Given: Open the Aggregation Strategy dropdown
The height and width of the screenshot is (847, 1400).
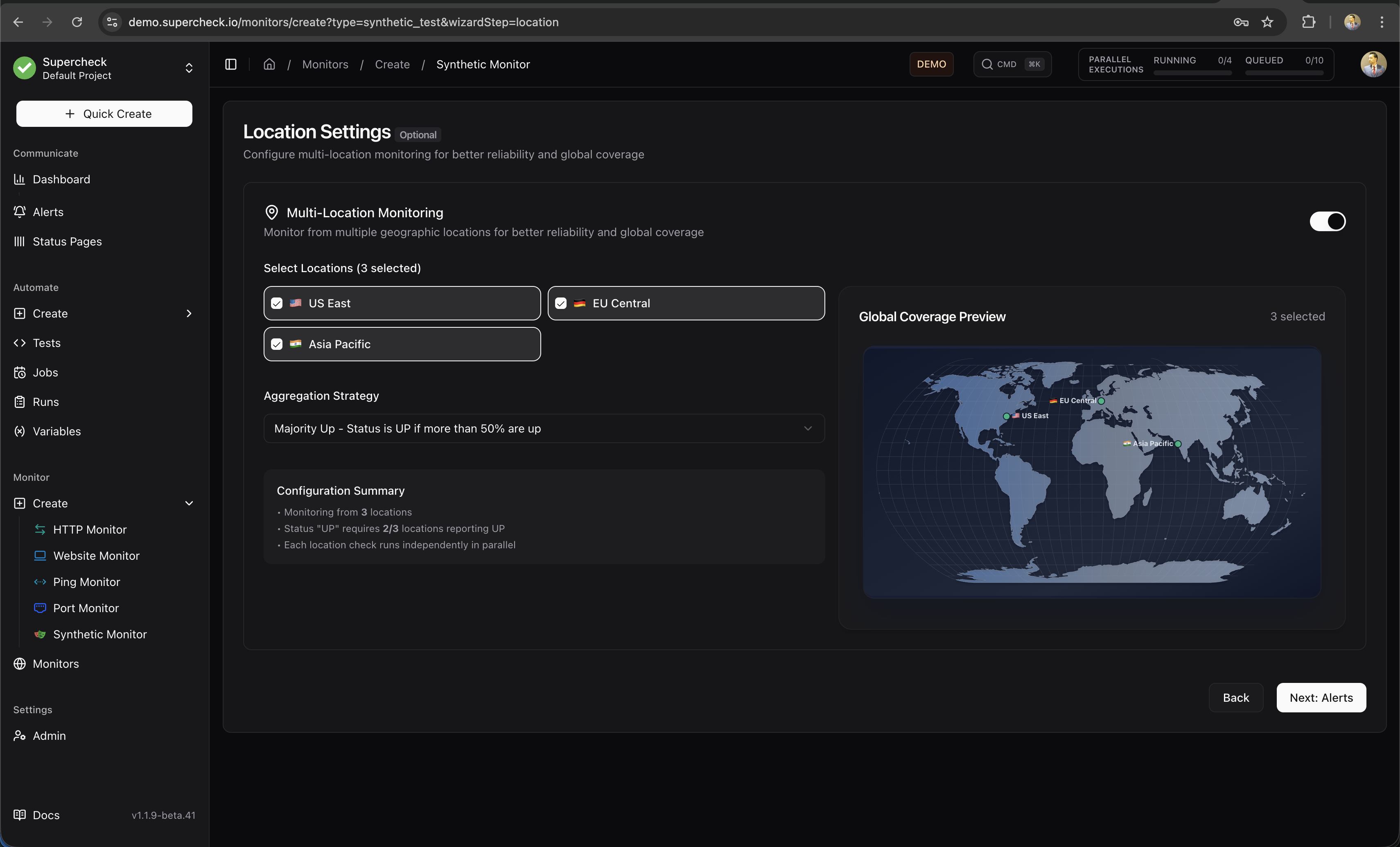Looking at the screenshot, I should point(543,428).
